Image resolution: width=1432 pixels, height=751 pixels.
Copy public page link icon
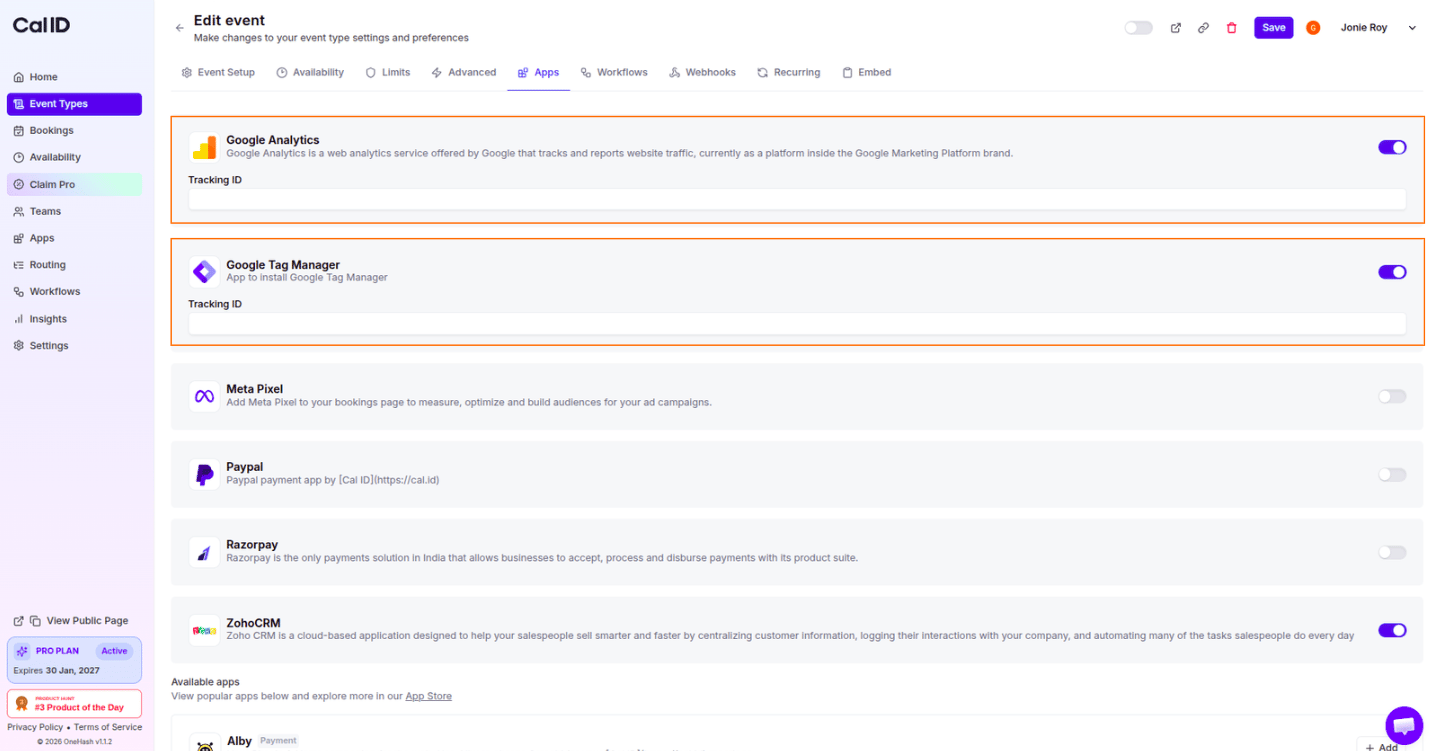35,621
